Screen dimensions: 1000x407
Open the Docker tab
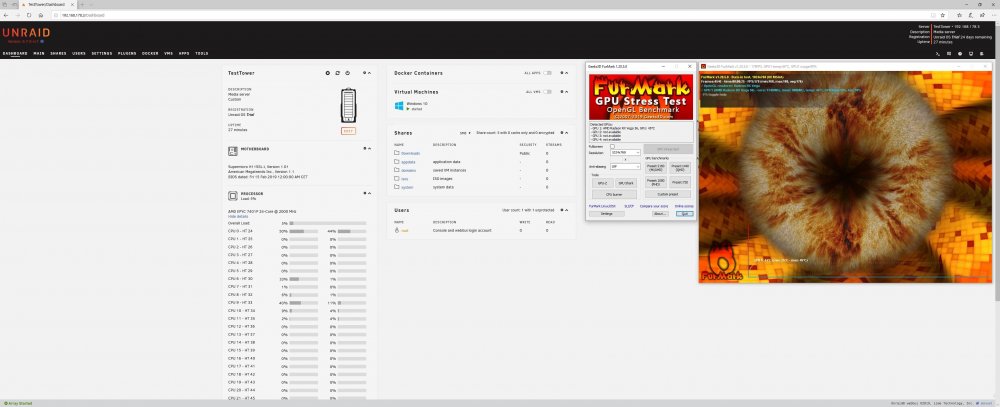(150, 54)
